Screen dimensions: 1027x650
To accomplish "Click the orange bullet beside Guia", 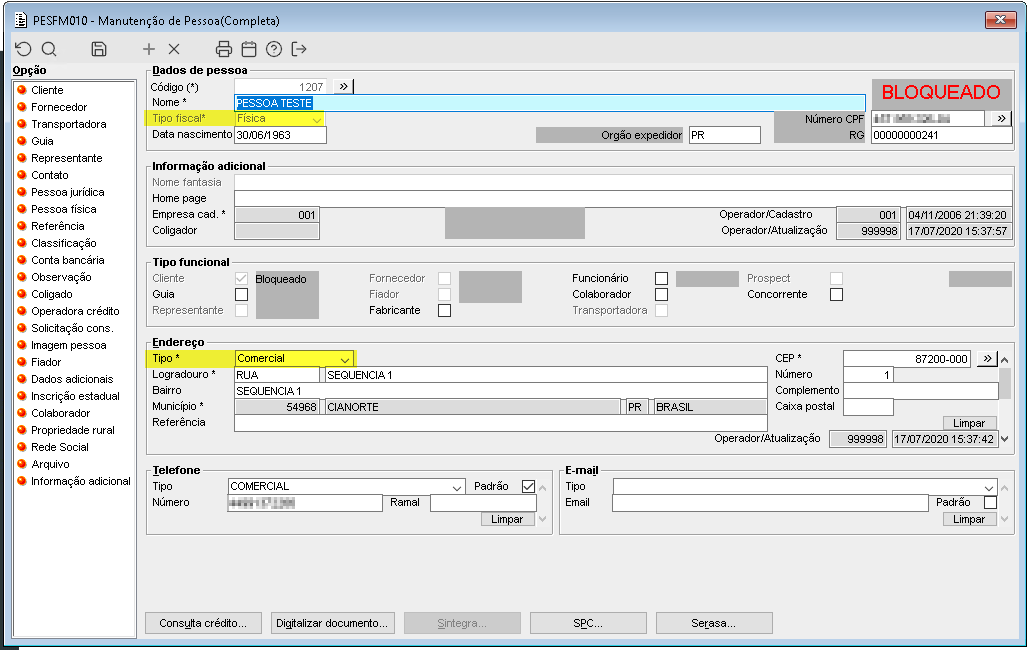I will click(22, 141).
